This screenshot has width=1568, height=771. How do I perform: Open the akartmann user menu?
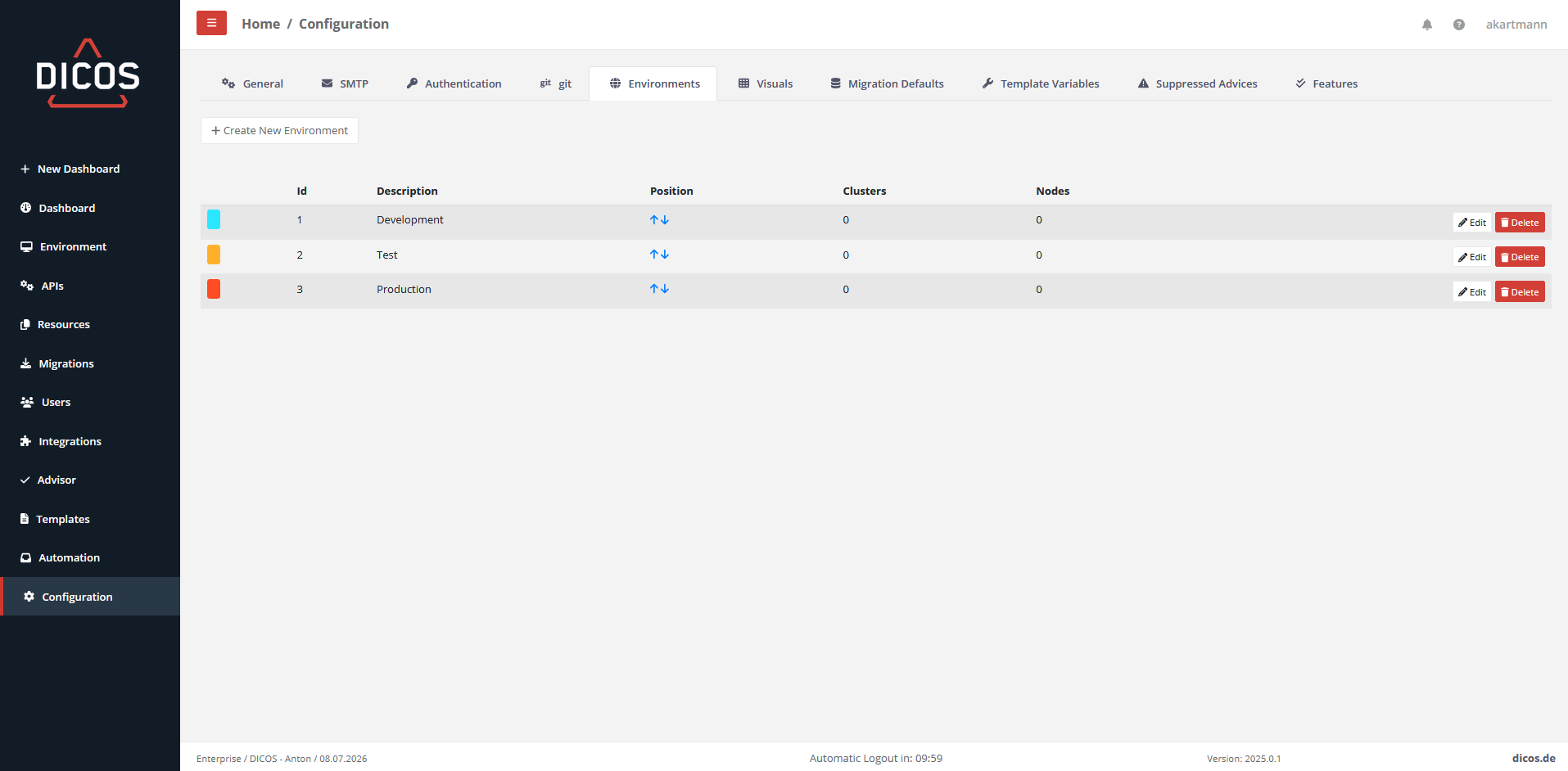pyautogui.click(x=1516, y=25)
